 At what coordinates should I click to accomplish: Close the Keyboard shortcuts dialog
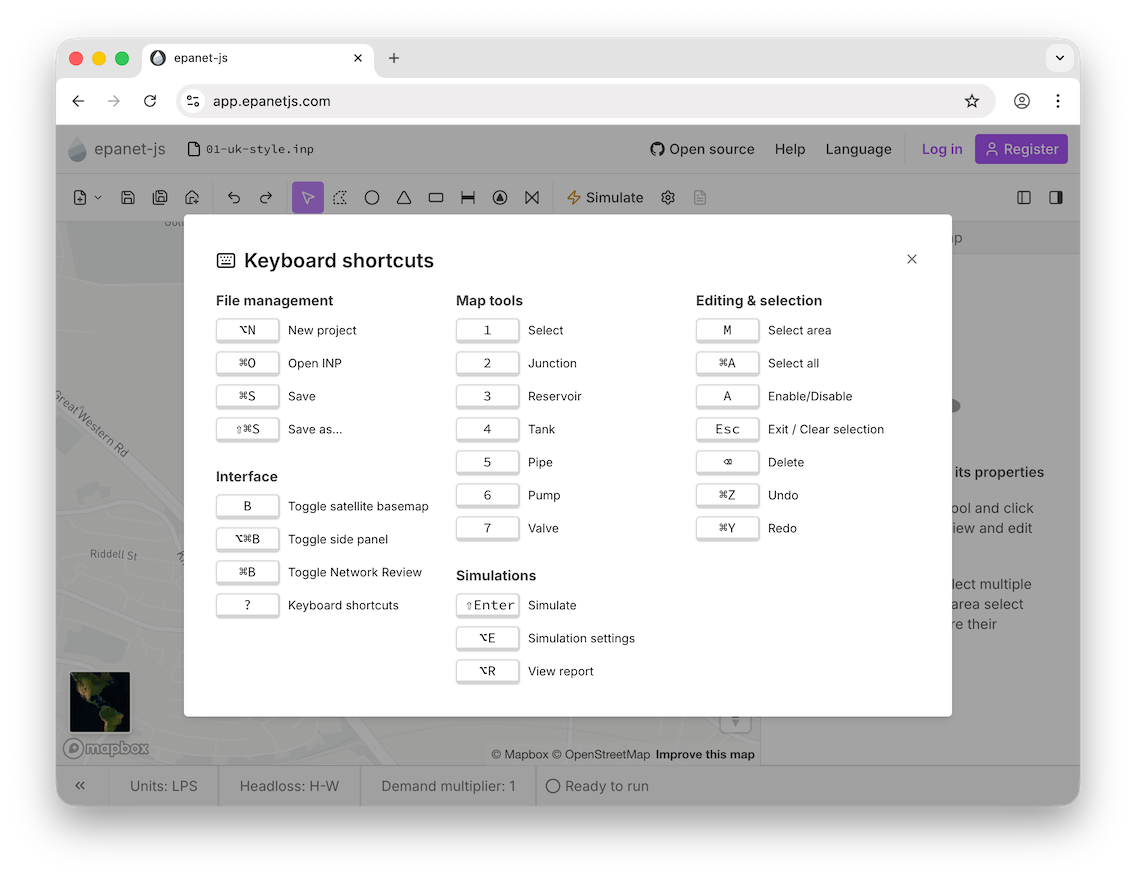pos(911,259)
